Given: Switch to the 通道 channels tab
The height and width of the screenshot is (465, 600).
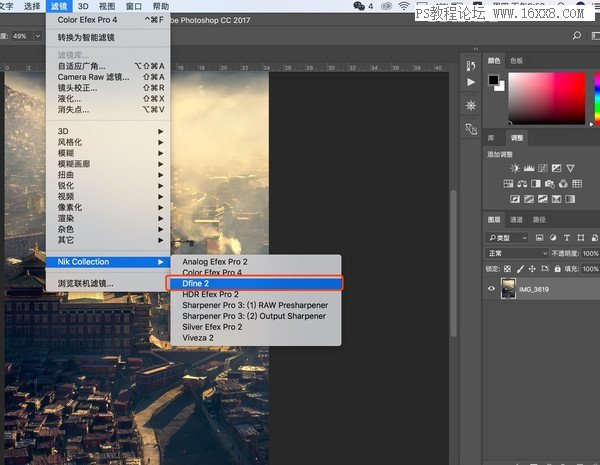Looking at the screenshot, I should point(516,220).
